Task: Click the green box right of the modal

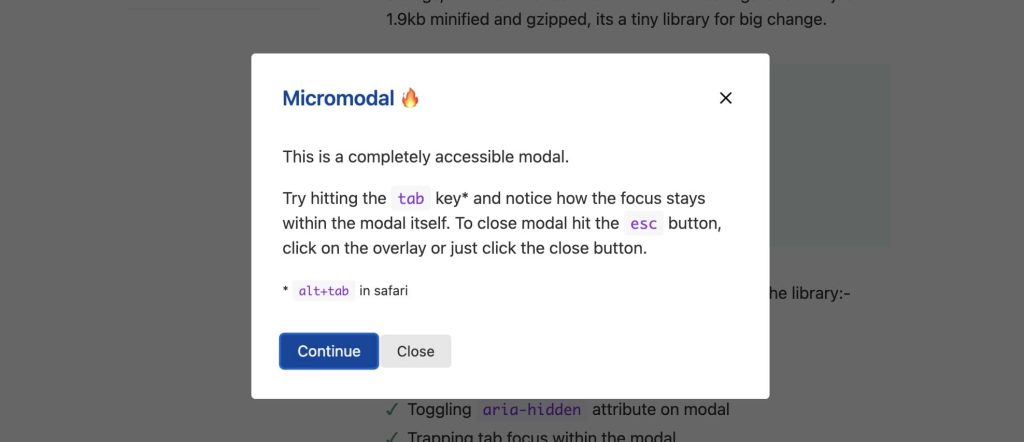Action: [x=829, y=150]
